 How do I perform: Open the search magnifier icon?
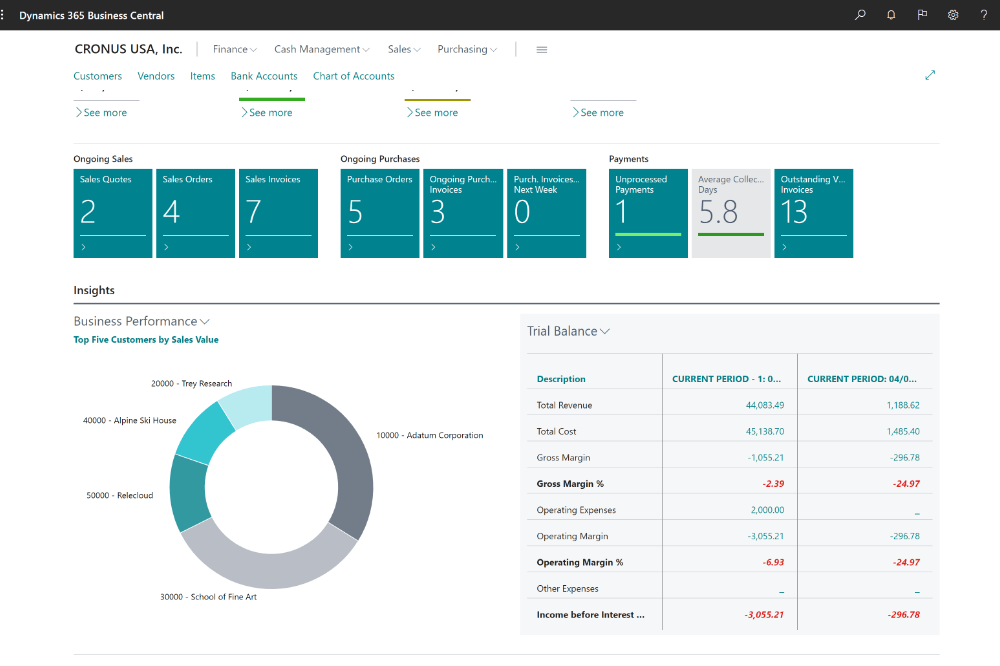(x=860, y=15)
